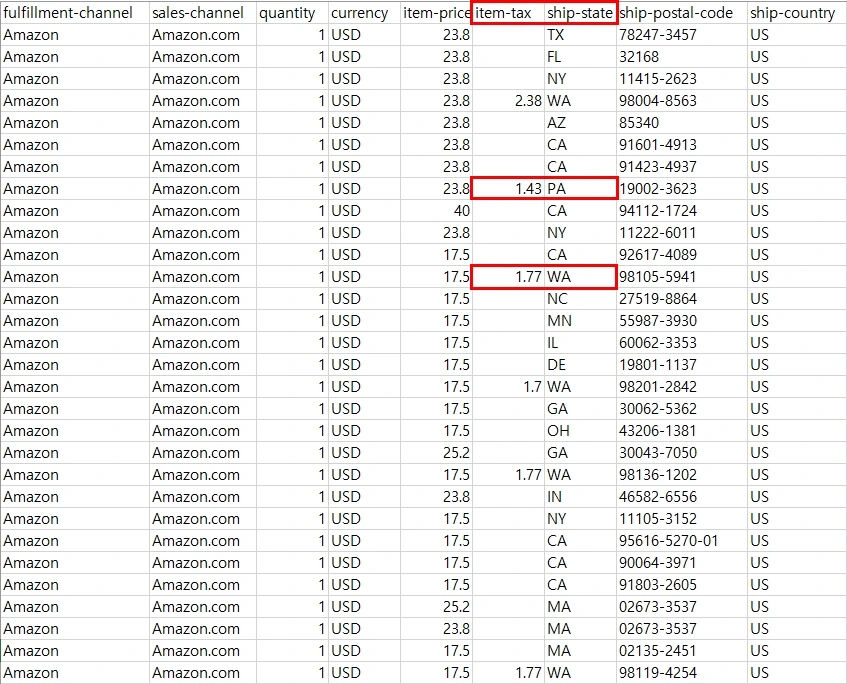
Task: Click the item-tax value 2.38 cell
Action: pos(510,101)
